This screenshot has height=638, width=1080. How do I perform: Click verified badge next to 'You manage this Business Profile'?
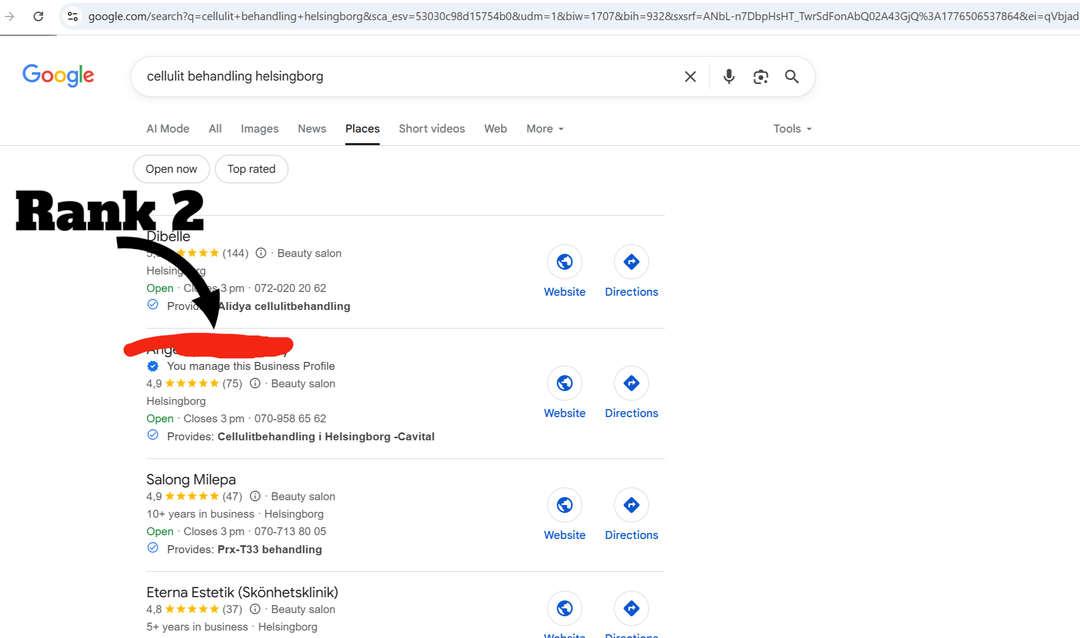coord(153,366)
